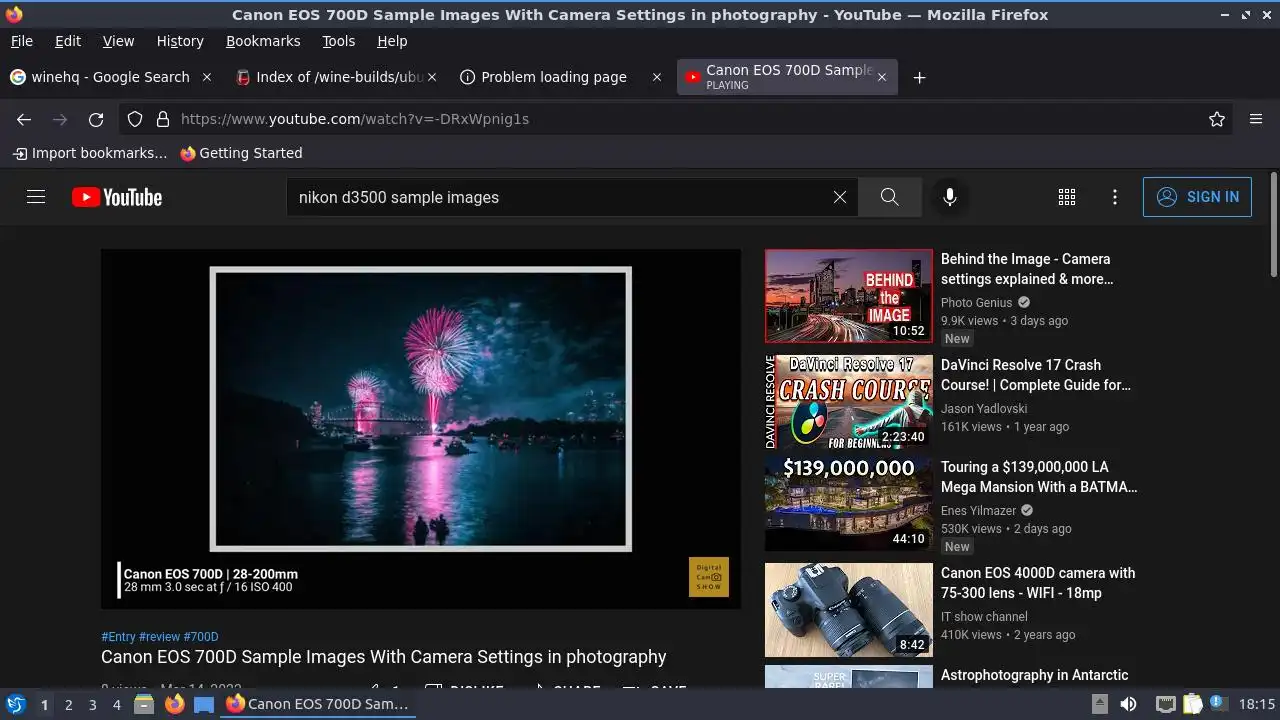The image size is (1280, 720).
Task: Open tracking protection shield icon
Action: [136, 119]
